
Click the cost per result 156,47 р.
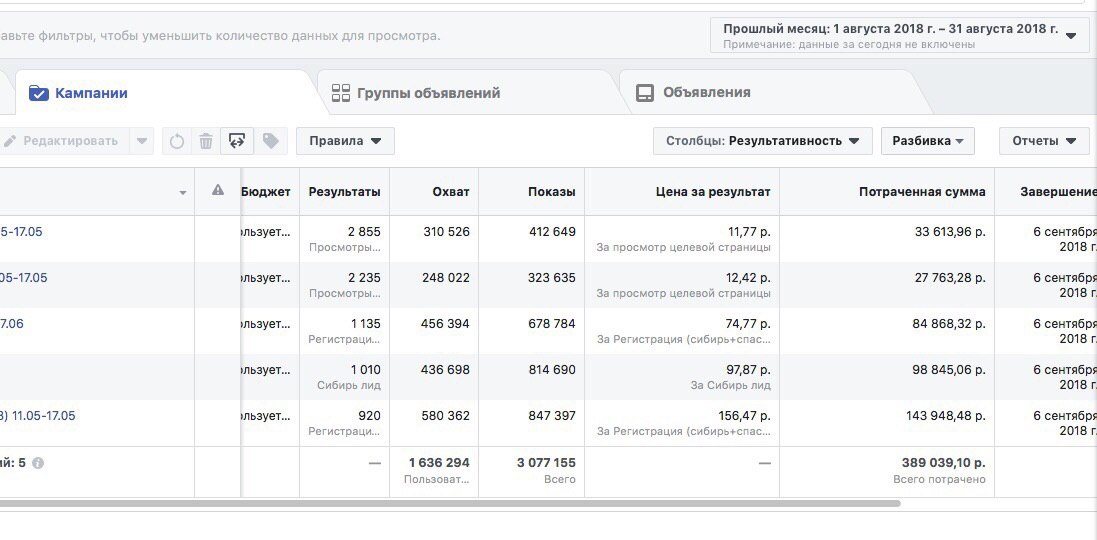pyautogui.click(x=744, y=415)
